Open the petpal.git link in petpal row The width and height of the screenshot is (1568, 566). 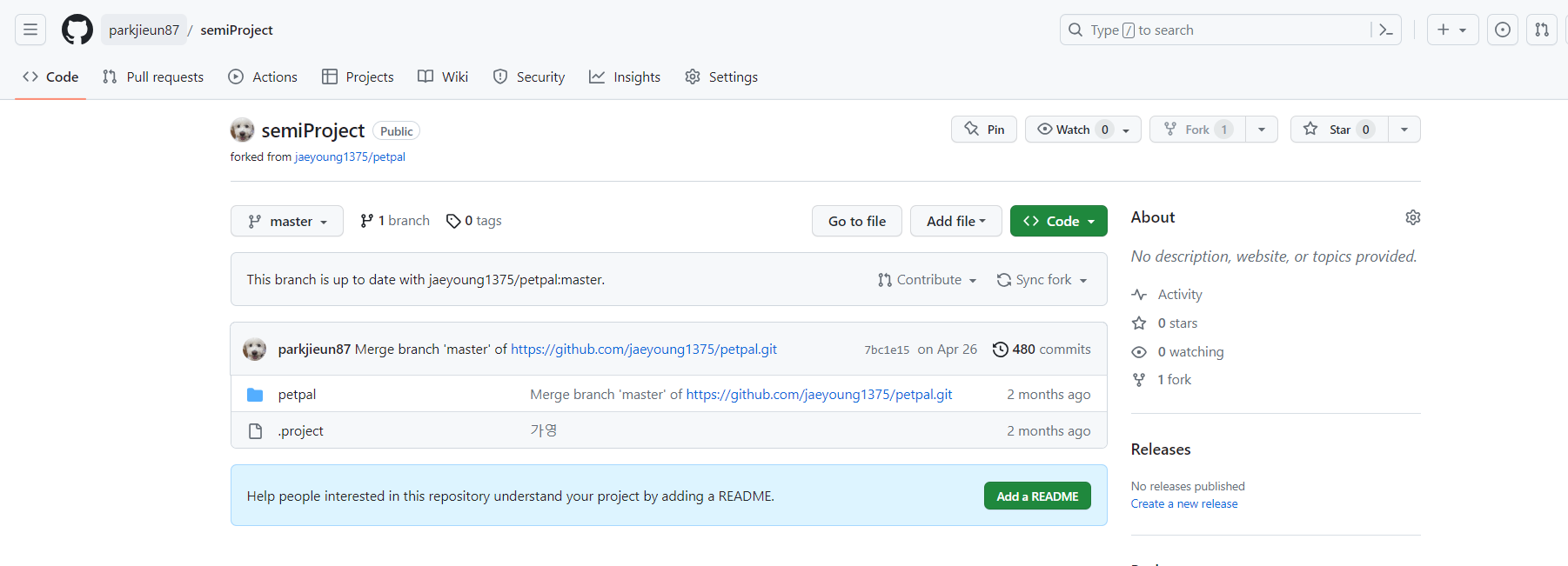point(819,394)
